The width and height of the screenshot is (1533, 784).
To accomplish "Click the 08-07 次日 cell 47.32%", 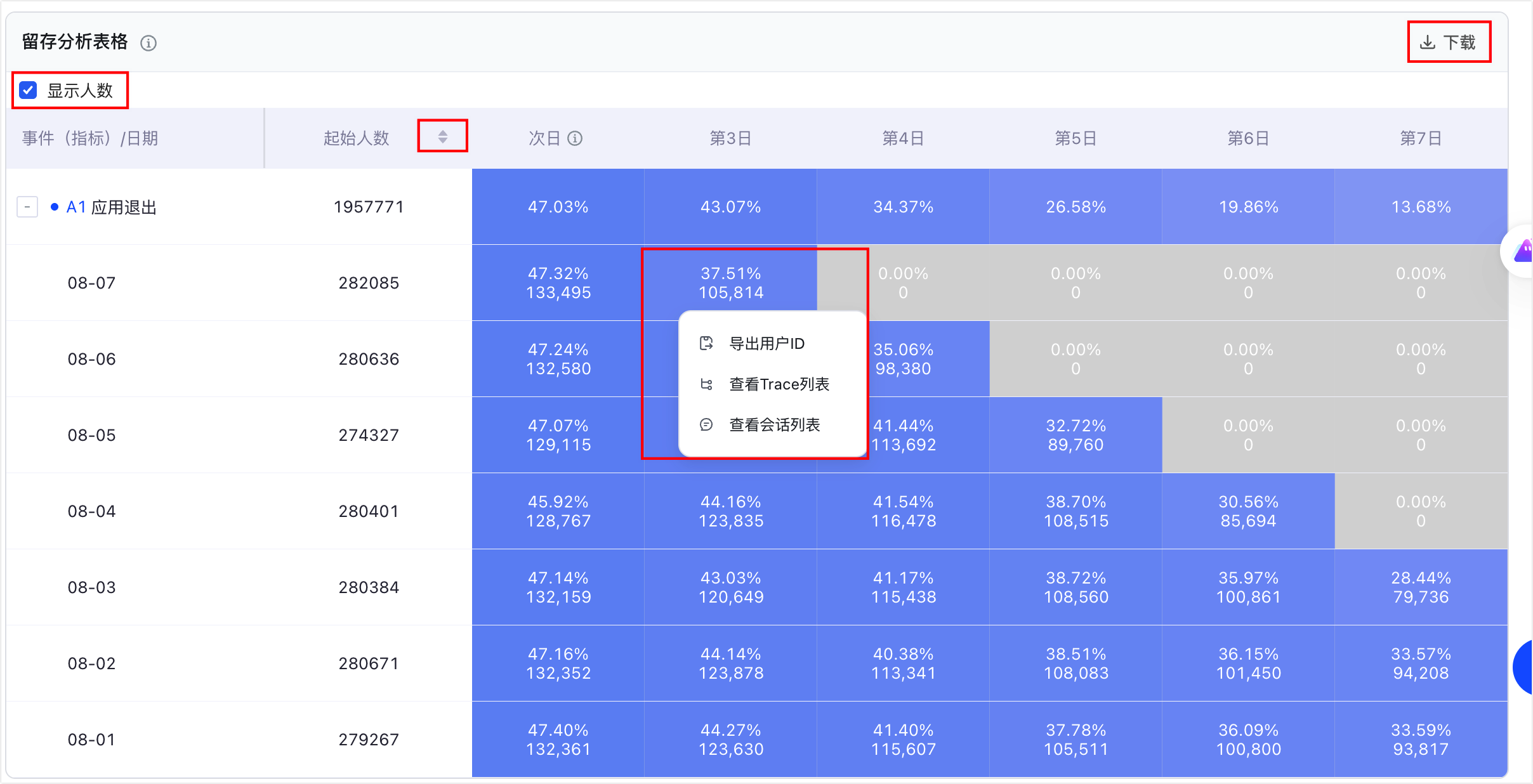I will pos(558,283).
